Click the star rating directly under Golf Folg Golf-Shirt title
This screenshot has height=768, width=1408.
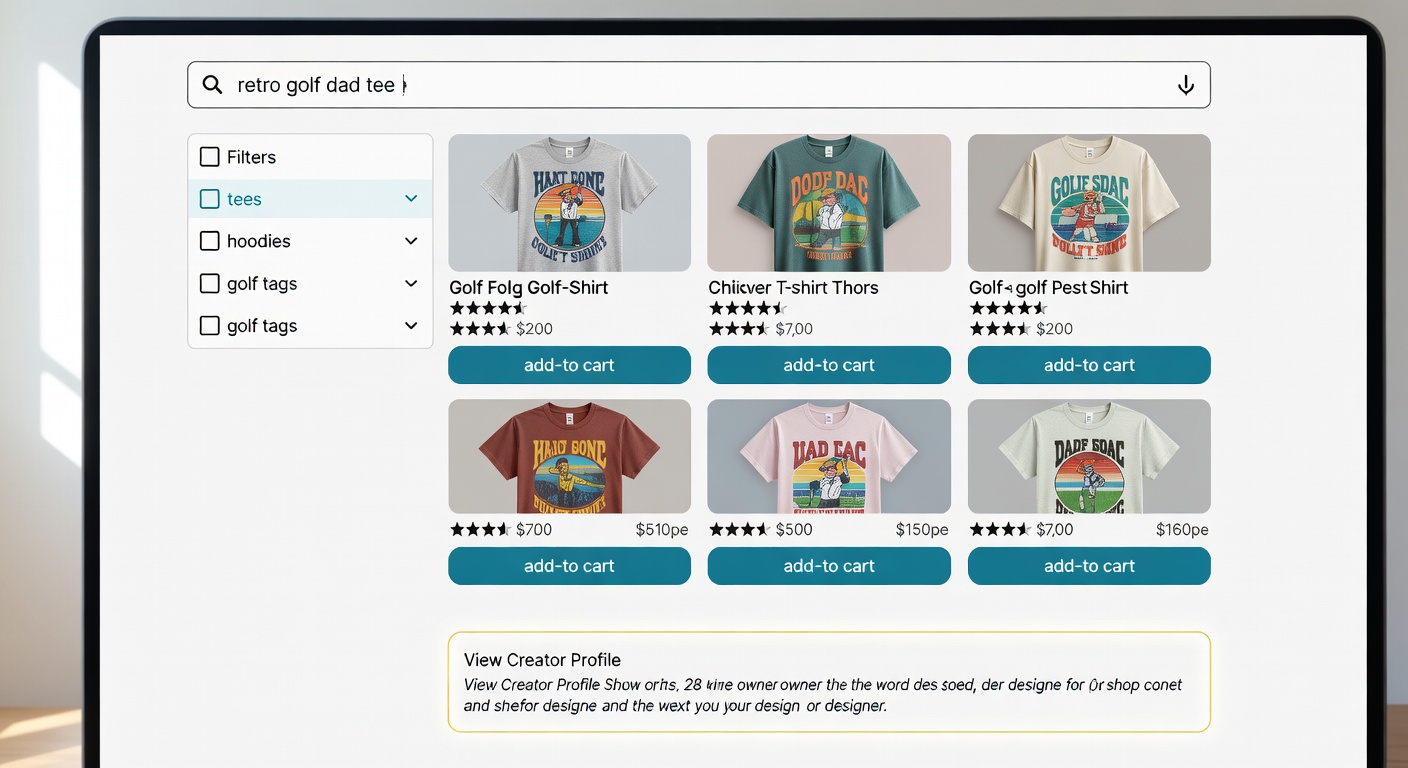488,308
